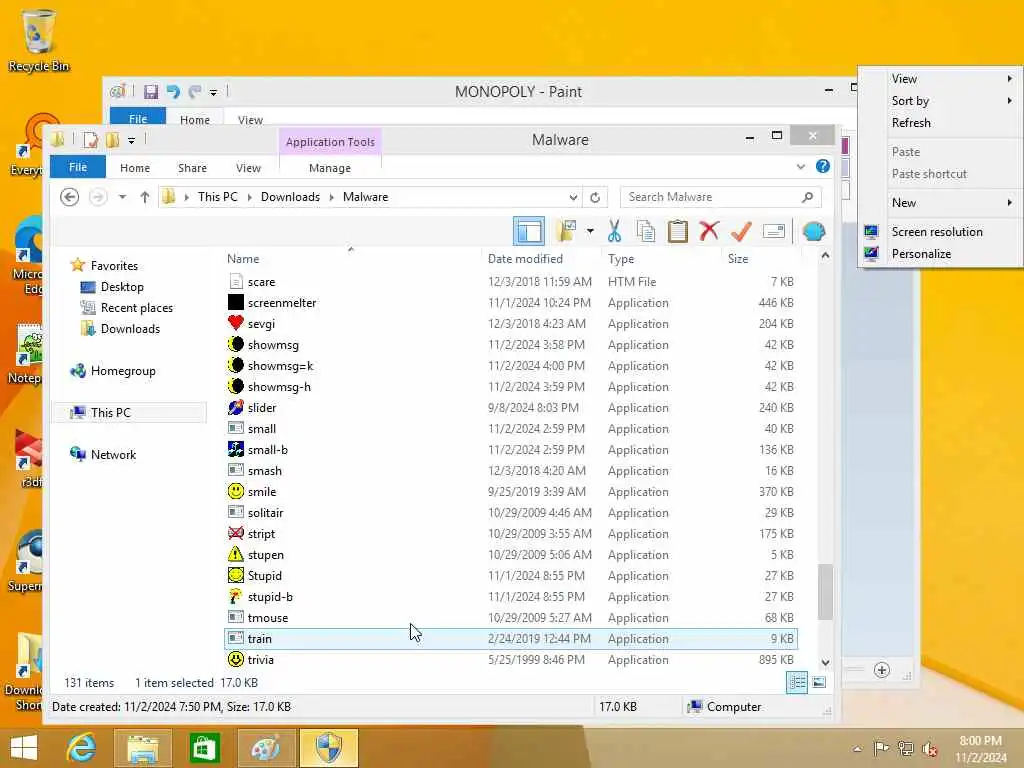This screenshot has width=1024, height=768.
Task: Click the zoom-in plus button in Paint
Action: [882, 670]
